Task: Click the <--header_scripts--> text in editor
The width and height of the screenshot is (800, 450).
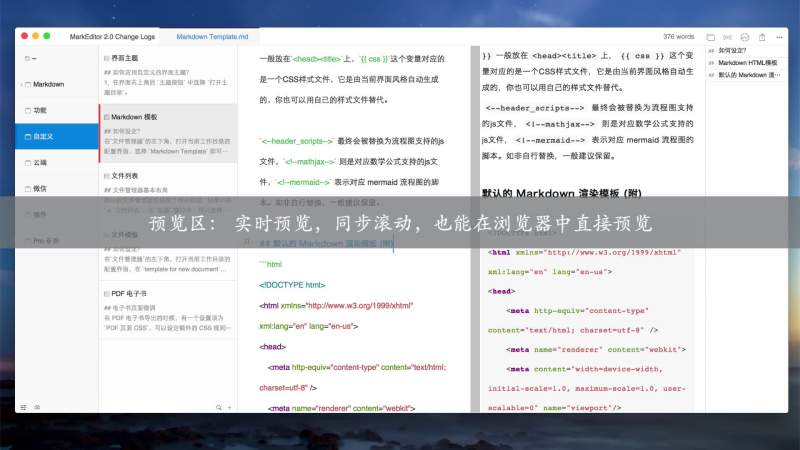Action: click(296, 141)
